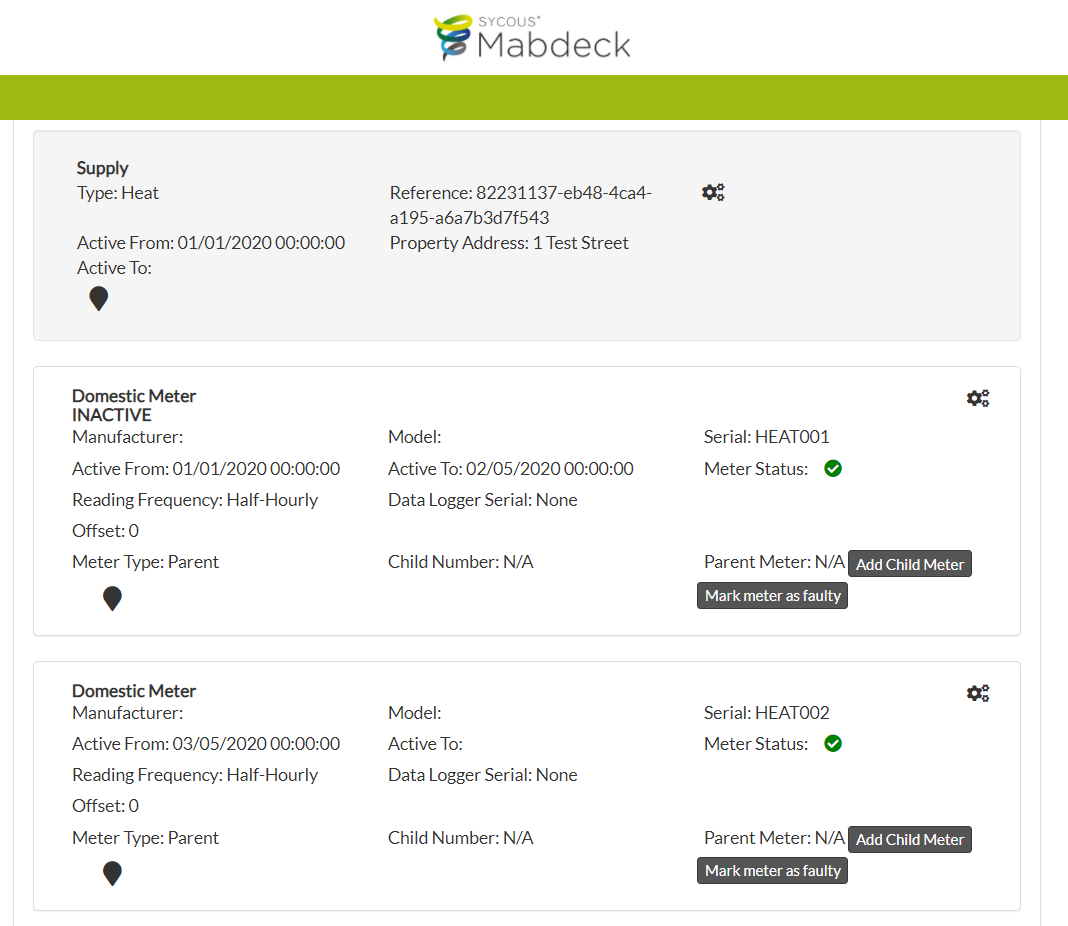The width and height of the screenshot is (1068, 926).
Task: Mark meter HEAT002 as faulty
Action: tap(772, 870)
